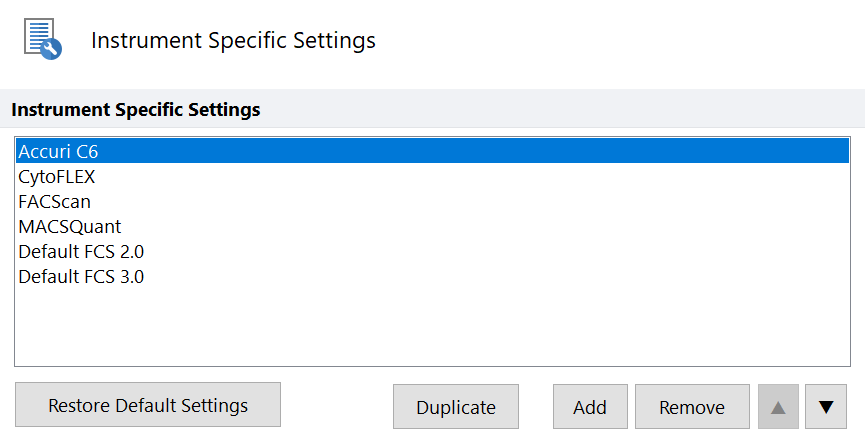Move selected instrument down with arrow
This screenshot has height=441, width=865.
click(825, 407)
